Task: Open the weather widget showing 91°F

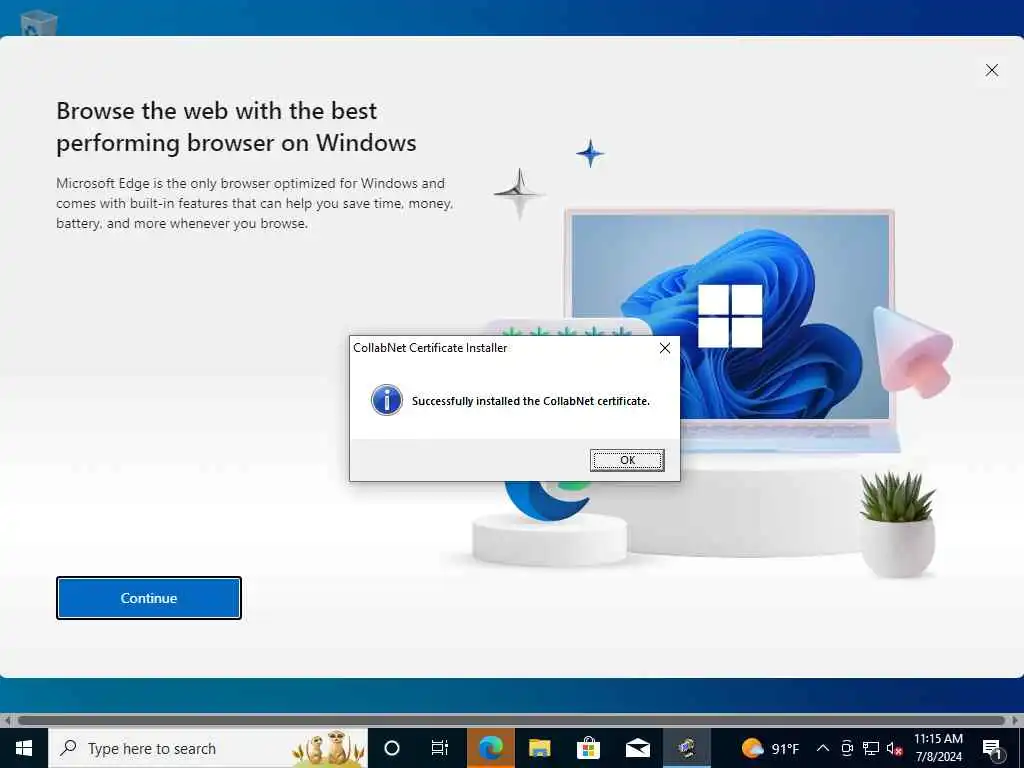Action: pyautogui.click(x=770, y=748)
